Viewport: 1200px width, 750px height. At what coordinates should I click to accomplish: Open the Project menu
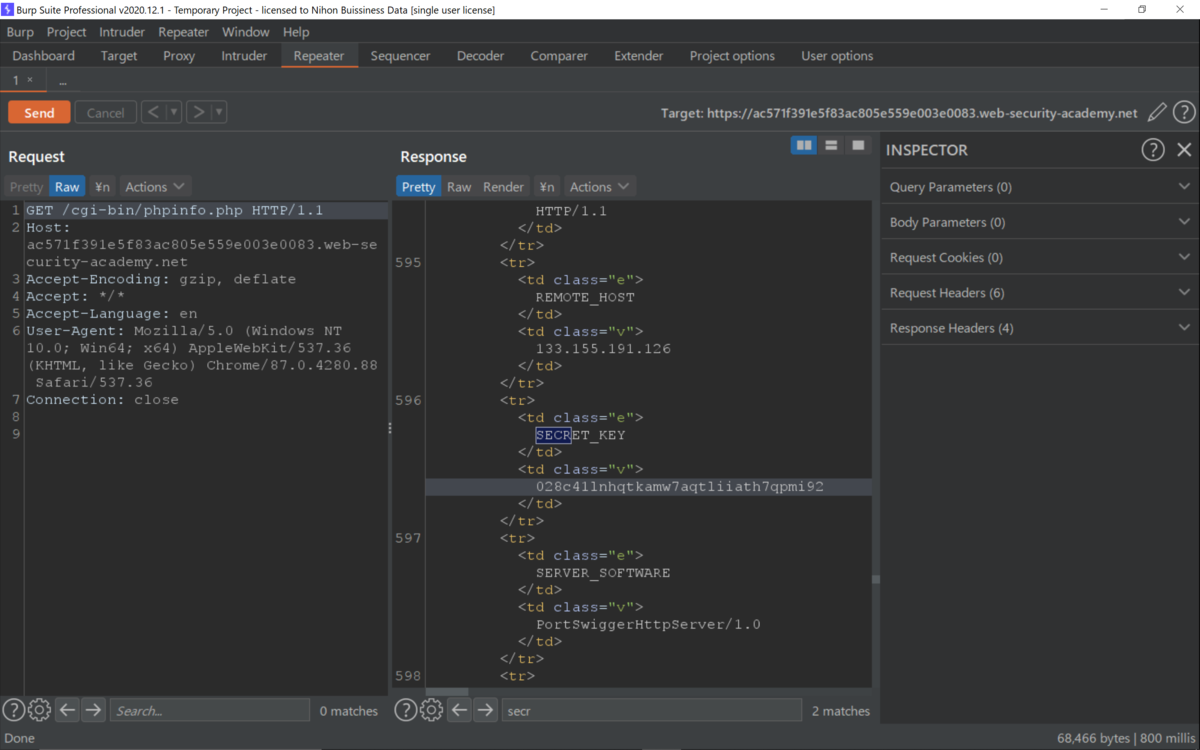tap(67, 32)
